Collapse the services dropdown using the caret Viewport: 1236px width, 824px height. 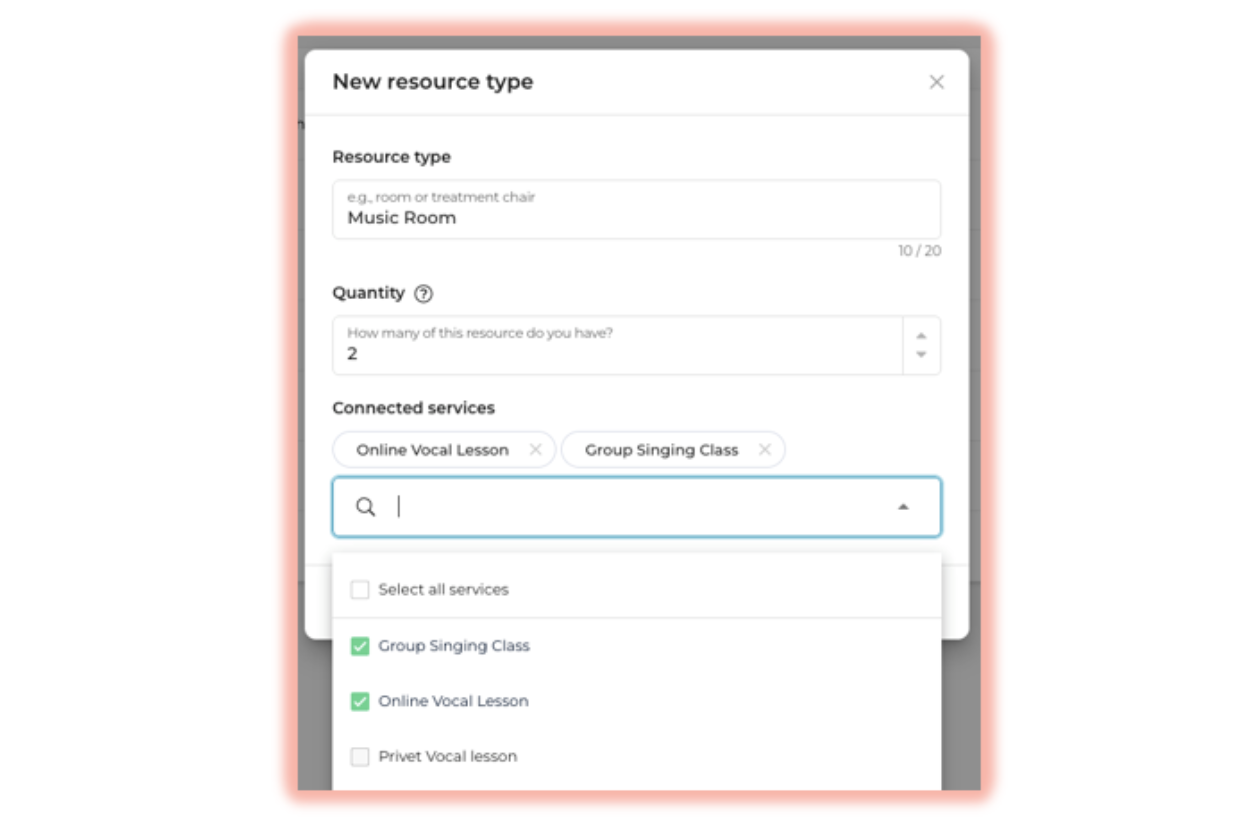(x=903, y=507)
